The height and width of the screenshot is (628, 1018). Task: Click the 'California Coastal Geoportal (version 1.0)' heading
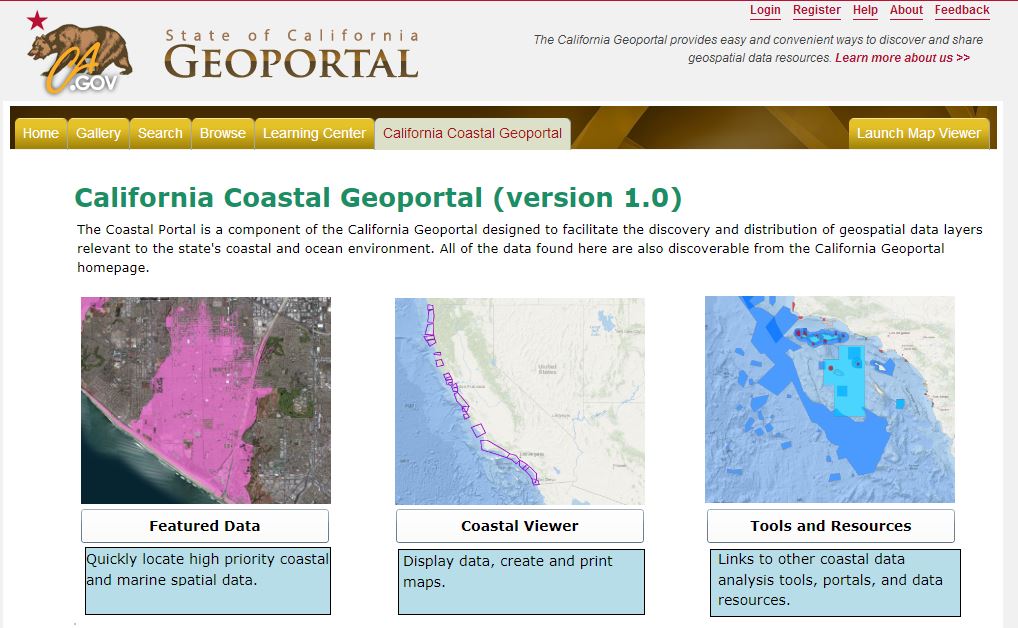pos(379,198)
